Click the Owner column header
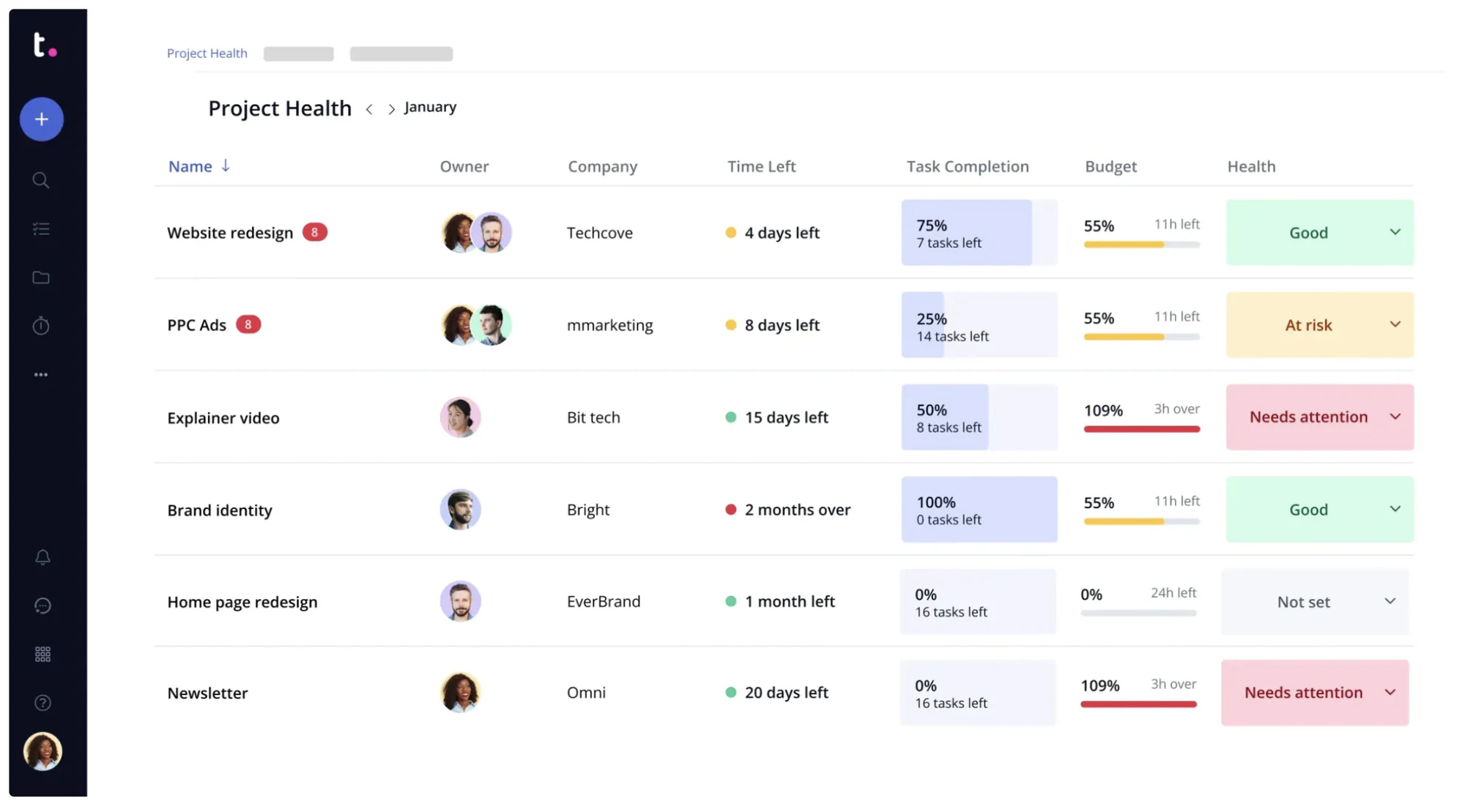 pyautogui.click(x=464, y=166)
